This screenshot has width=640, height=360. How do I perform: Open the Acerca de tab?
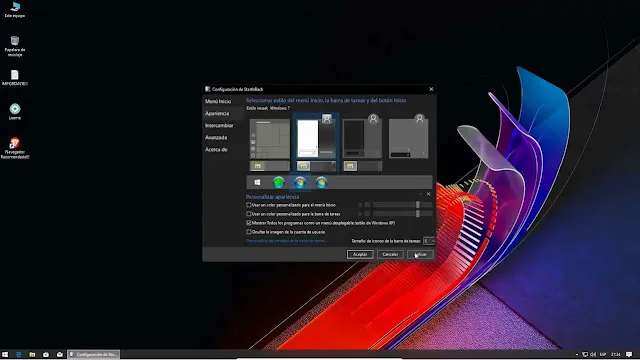216,149
